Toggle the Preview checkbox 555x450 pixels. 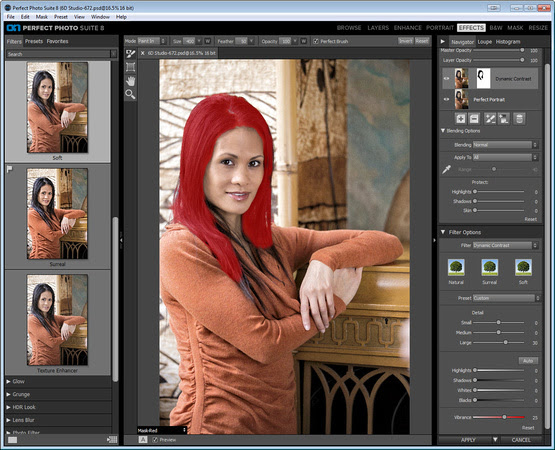tap(155, 440)
